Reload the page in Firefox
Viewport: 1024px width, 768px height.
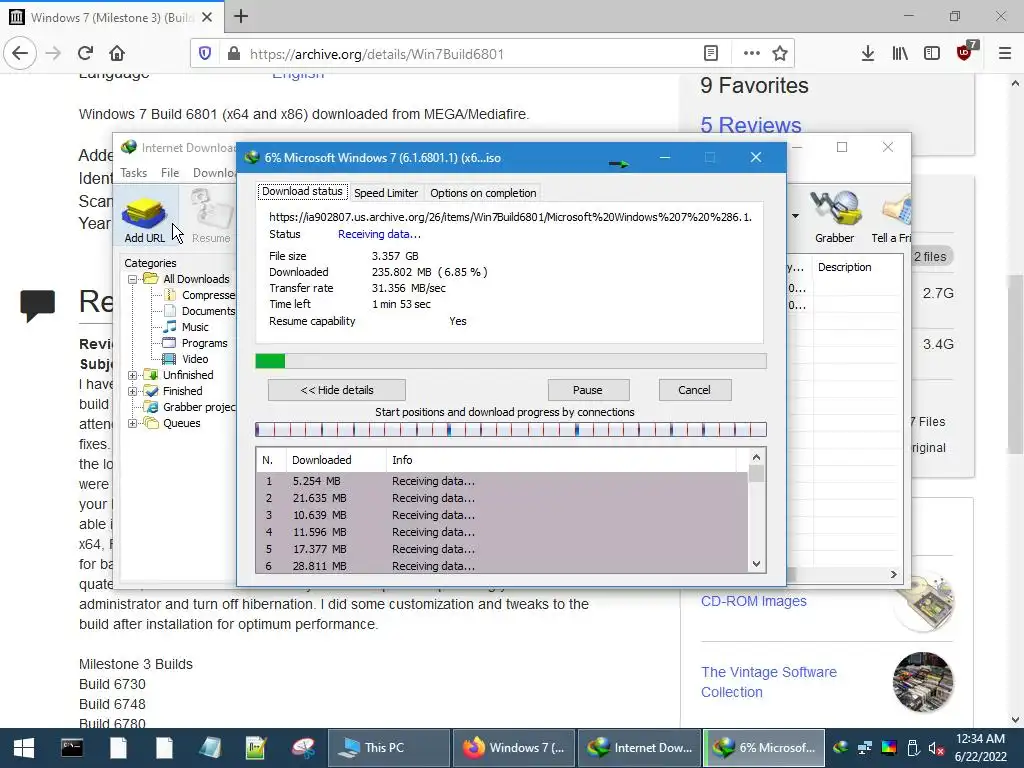point(85,54)
